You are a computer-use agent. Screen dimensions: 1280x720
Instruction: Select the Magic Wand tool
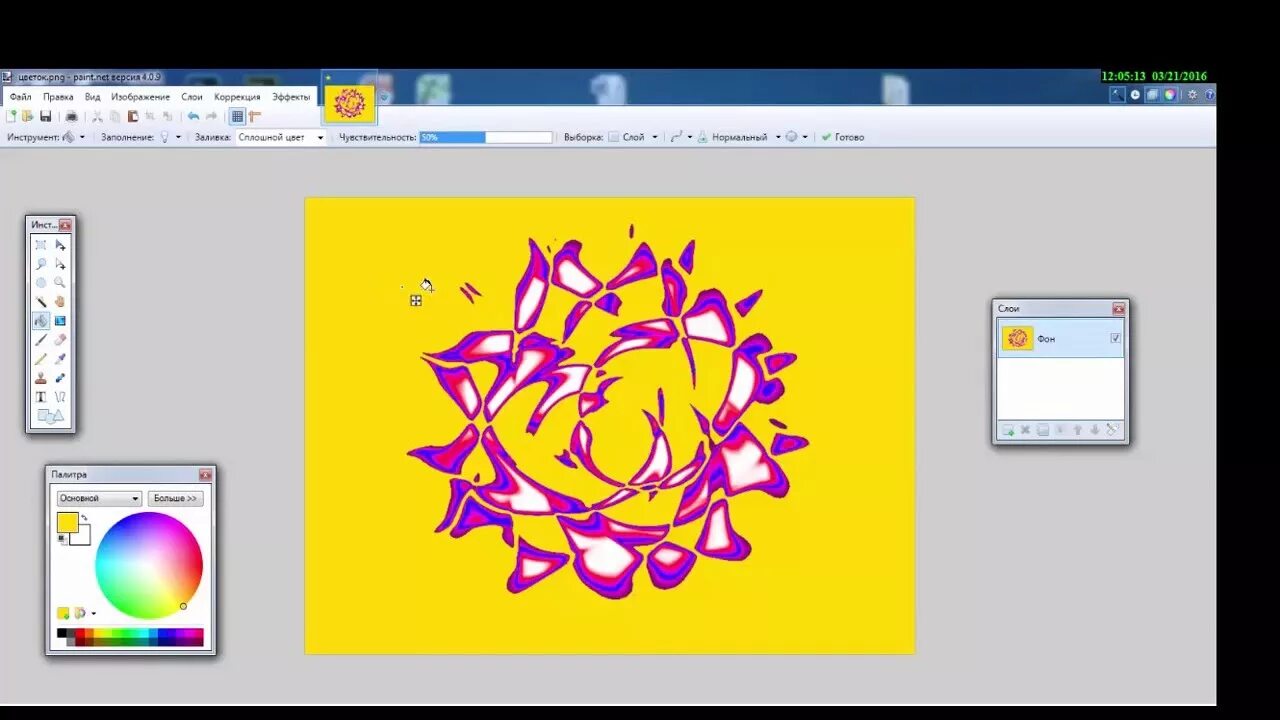pos(41,302)
